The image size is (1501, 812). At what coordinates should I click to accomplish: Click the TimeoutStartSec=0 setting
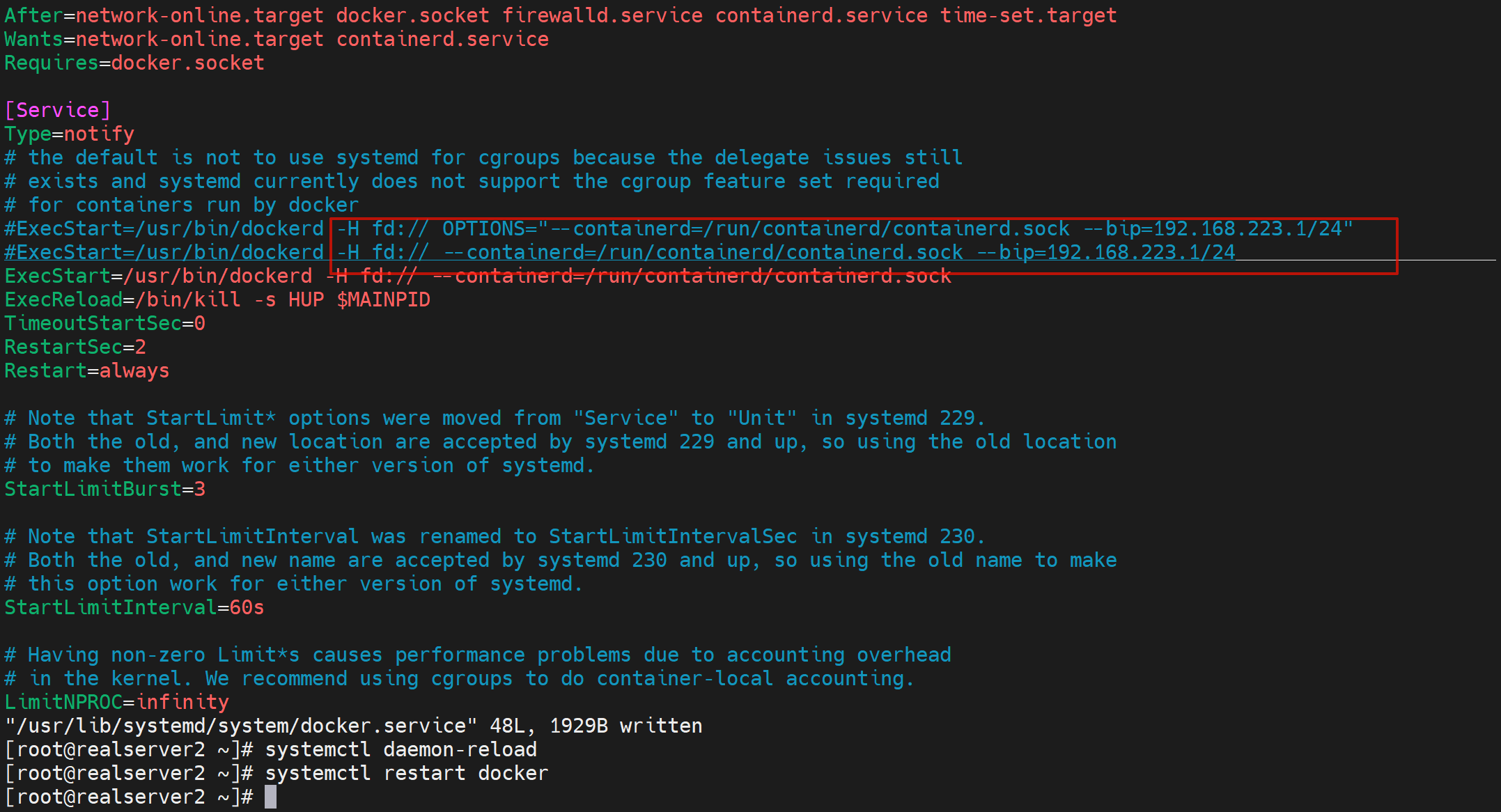coord(104,324)
